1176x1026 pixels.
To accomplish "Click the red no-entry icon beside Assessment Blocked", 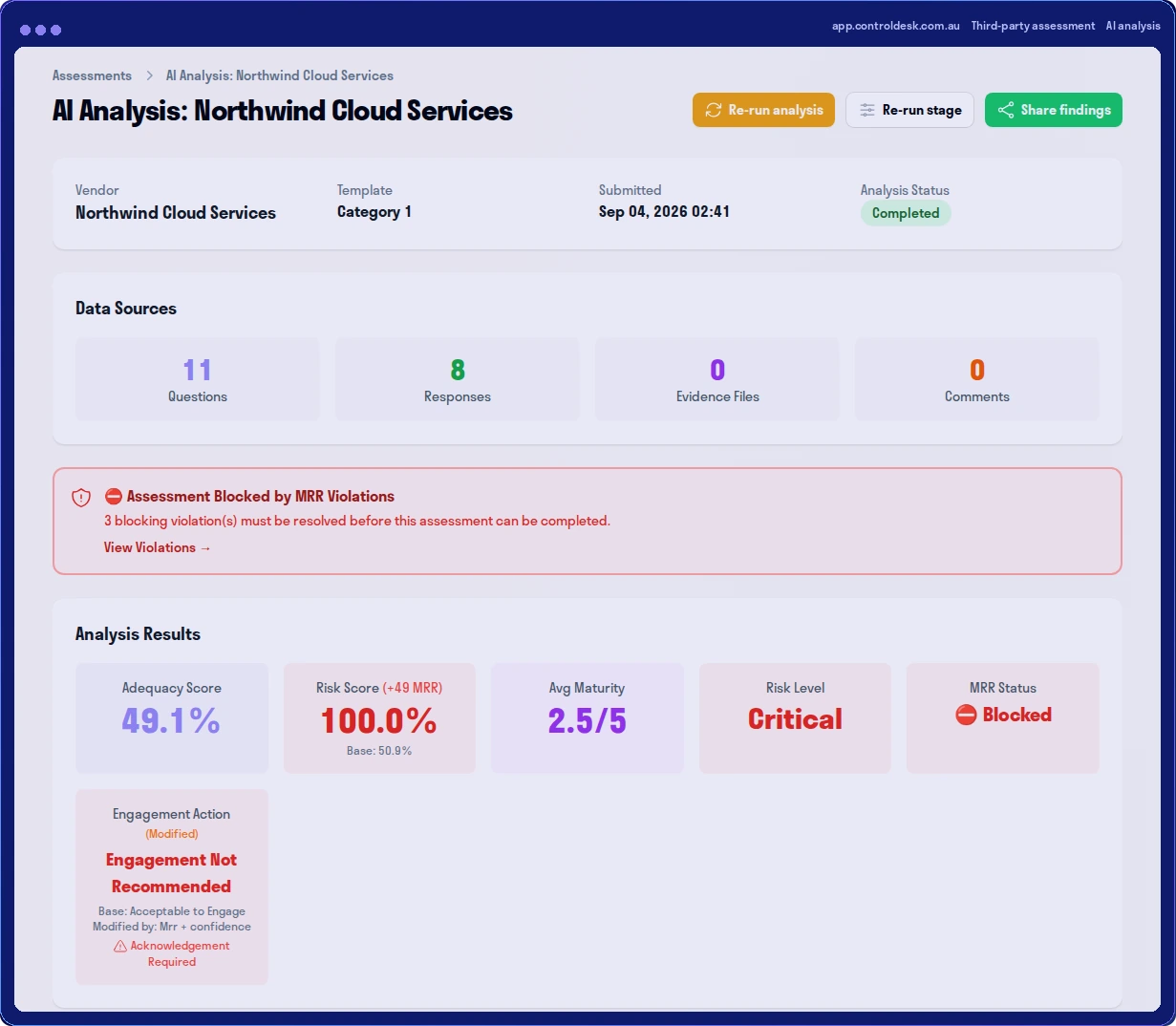I will (114, 497).
